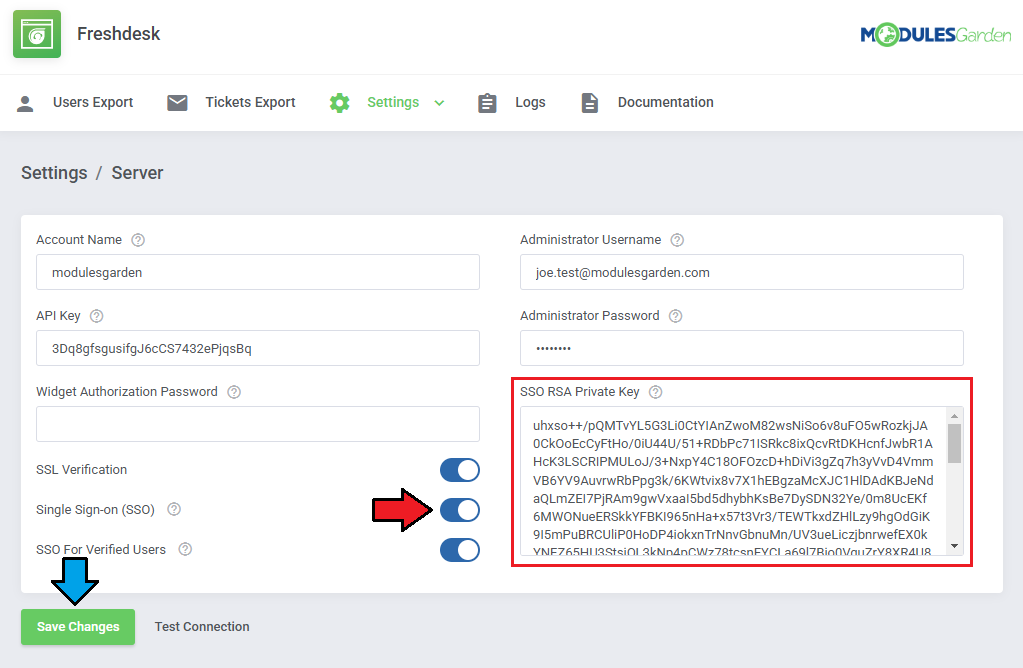Click the Users Export person icon
Screen dimensions: 1023x668
click(x=25, y=103)
